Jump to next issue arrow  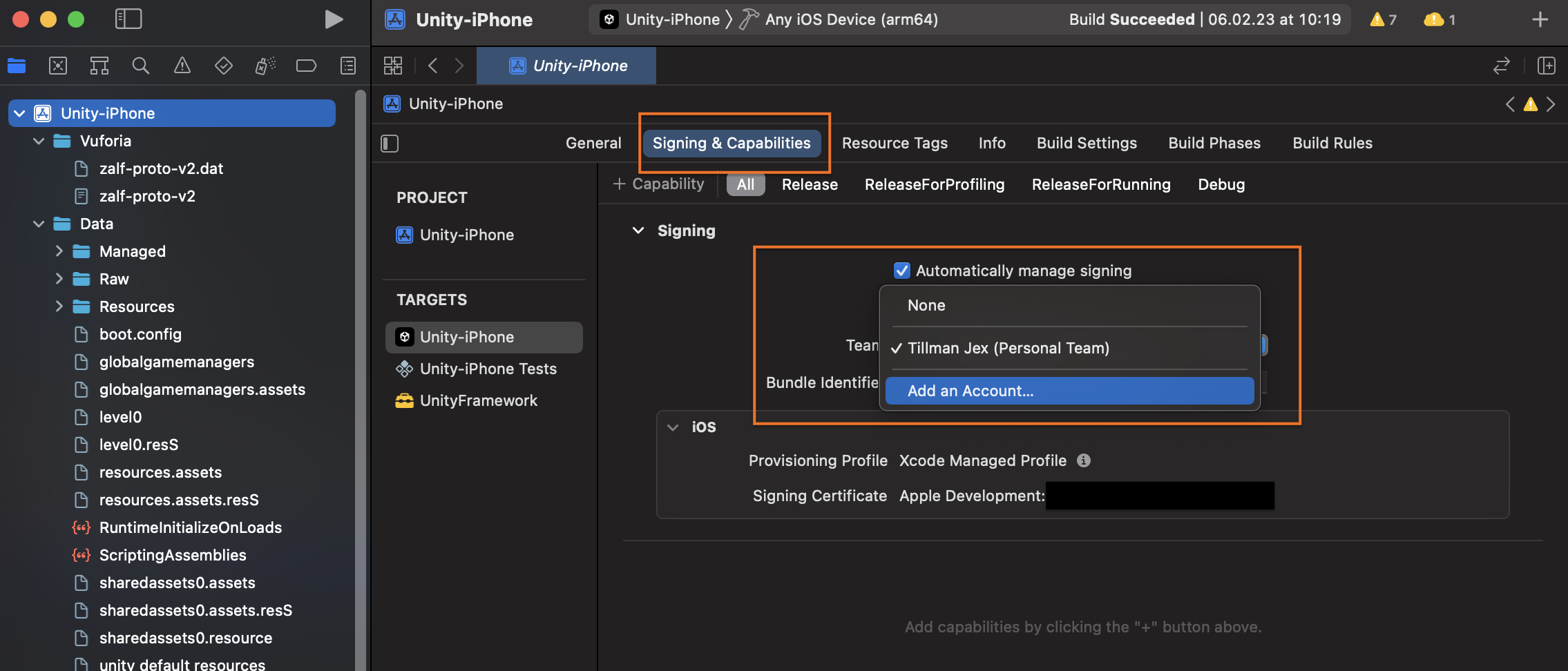(1551, 104)
